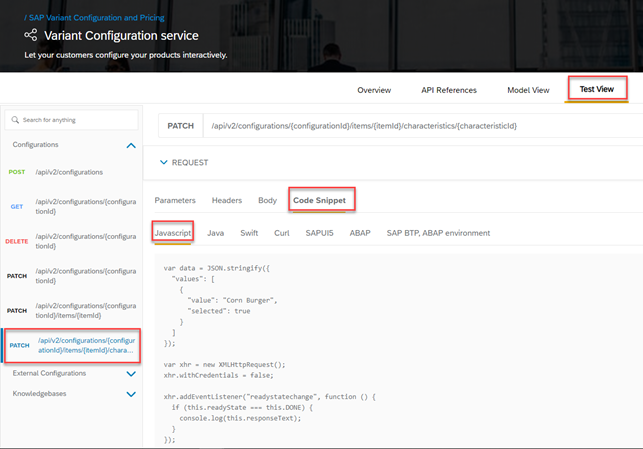Select PATCH items characteristics endpoint
Viewport: 643px width, 449px height.
(72, 345)
